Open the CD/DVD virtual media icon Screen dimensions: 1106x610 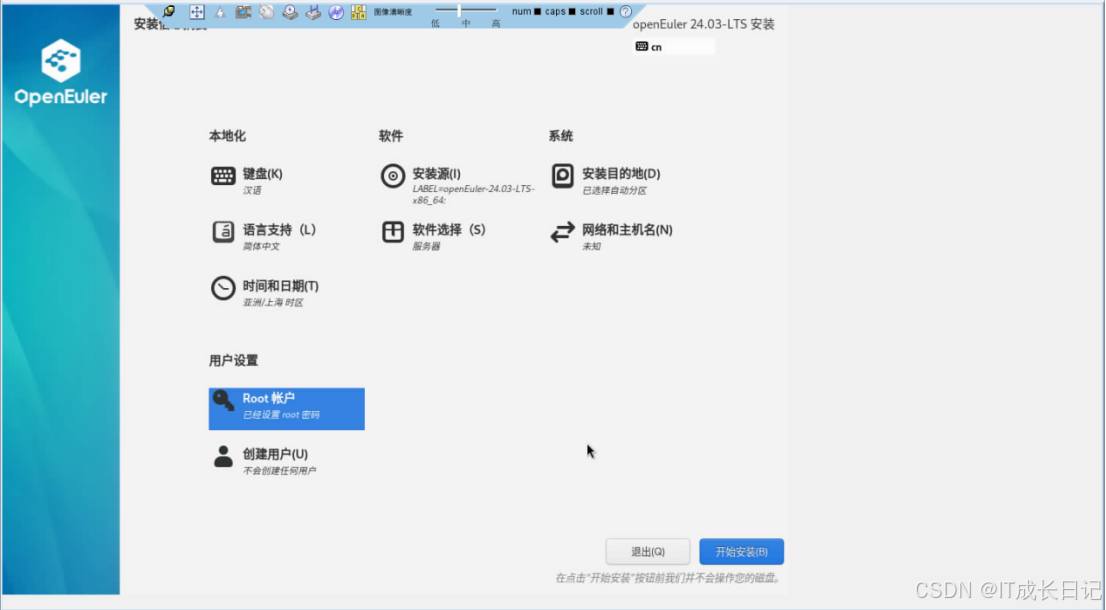pyautogui.click(x=336, y=12)
